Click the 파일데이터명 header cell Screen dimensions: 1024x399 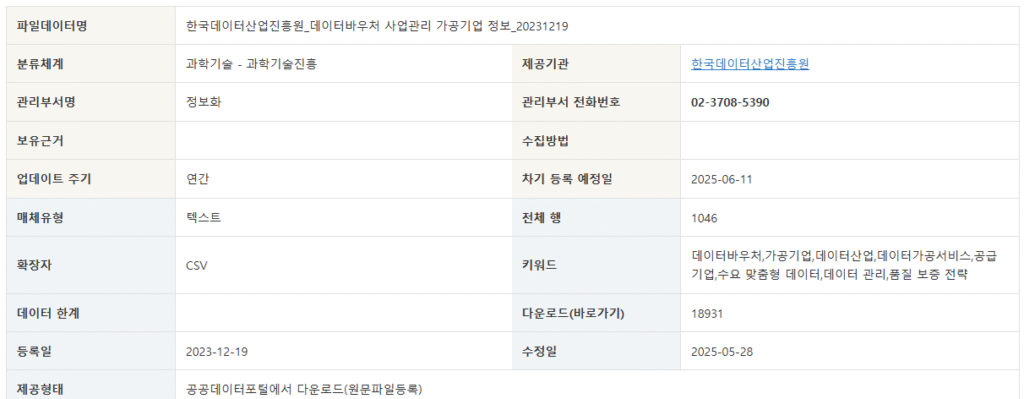click(91, 26)
